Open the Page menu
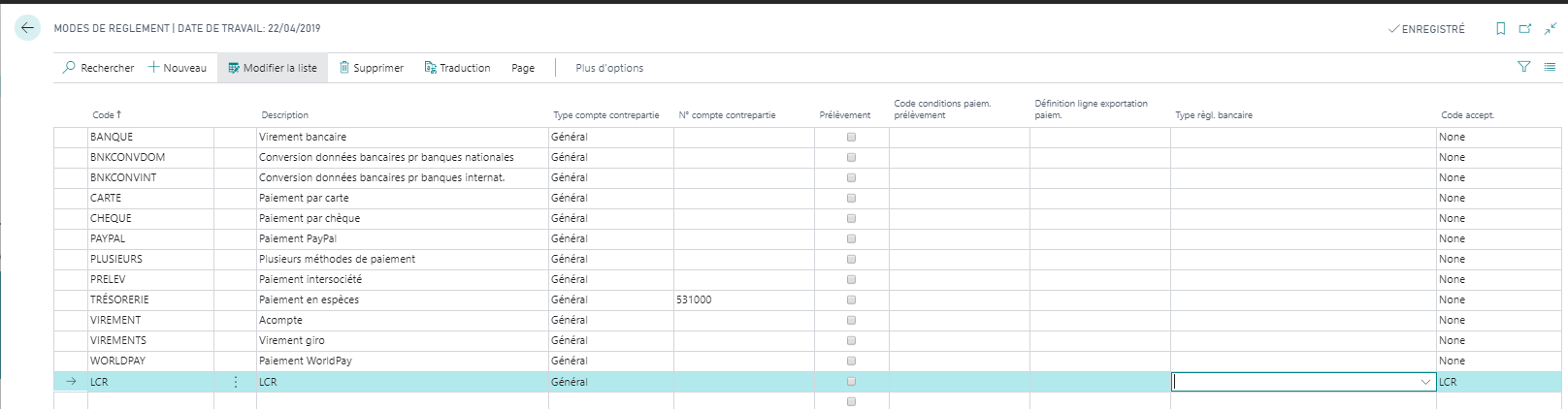Image resolution: width=1568 pixels, height=409 pixels. (x=523, y=68)
